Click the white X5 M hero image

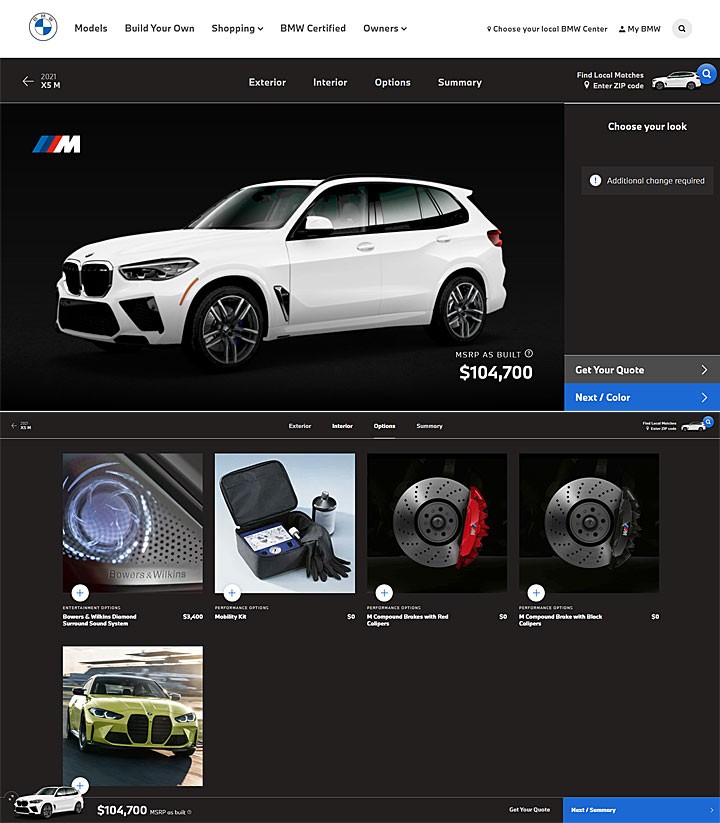coord(281,270)
